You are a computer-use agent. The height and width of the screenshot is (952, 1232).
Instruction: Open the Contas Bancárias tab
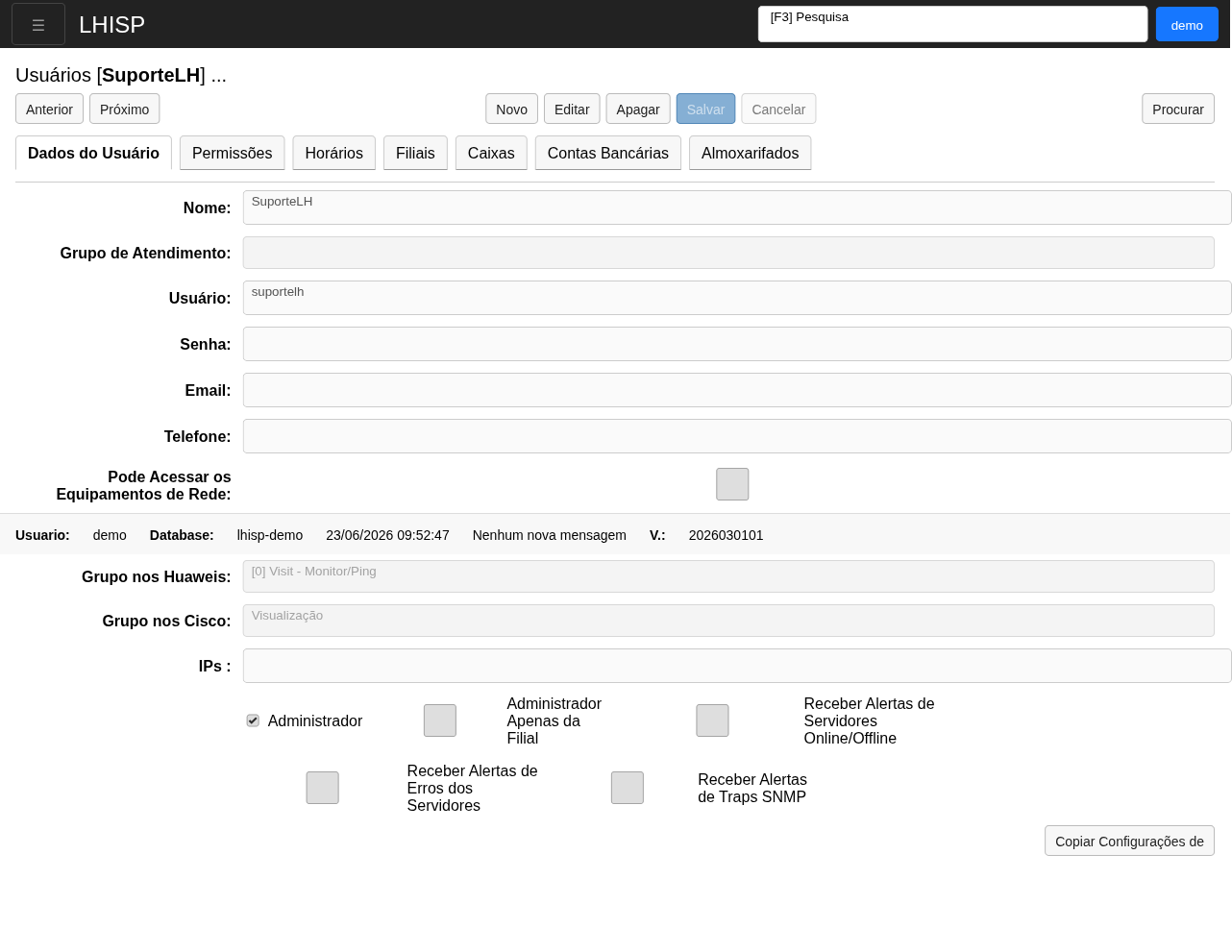(x=608, y=153)
